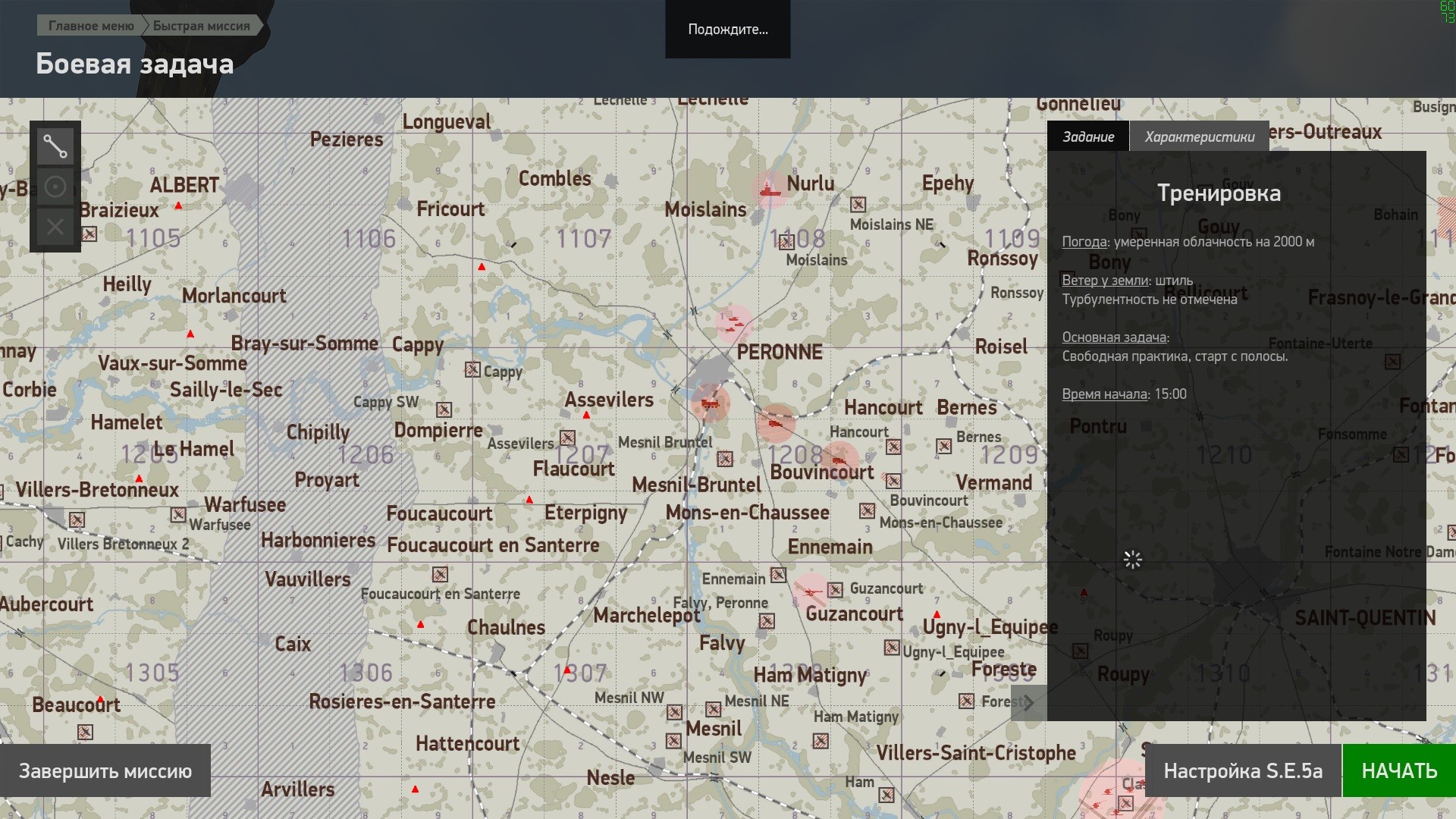
Task: Select the Foucaucourt en Santerre airfield icon
Action: [440, 574]
